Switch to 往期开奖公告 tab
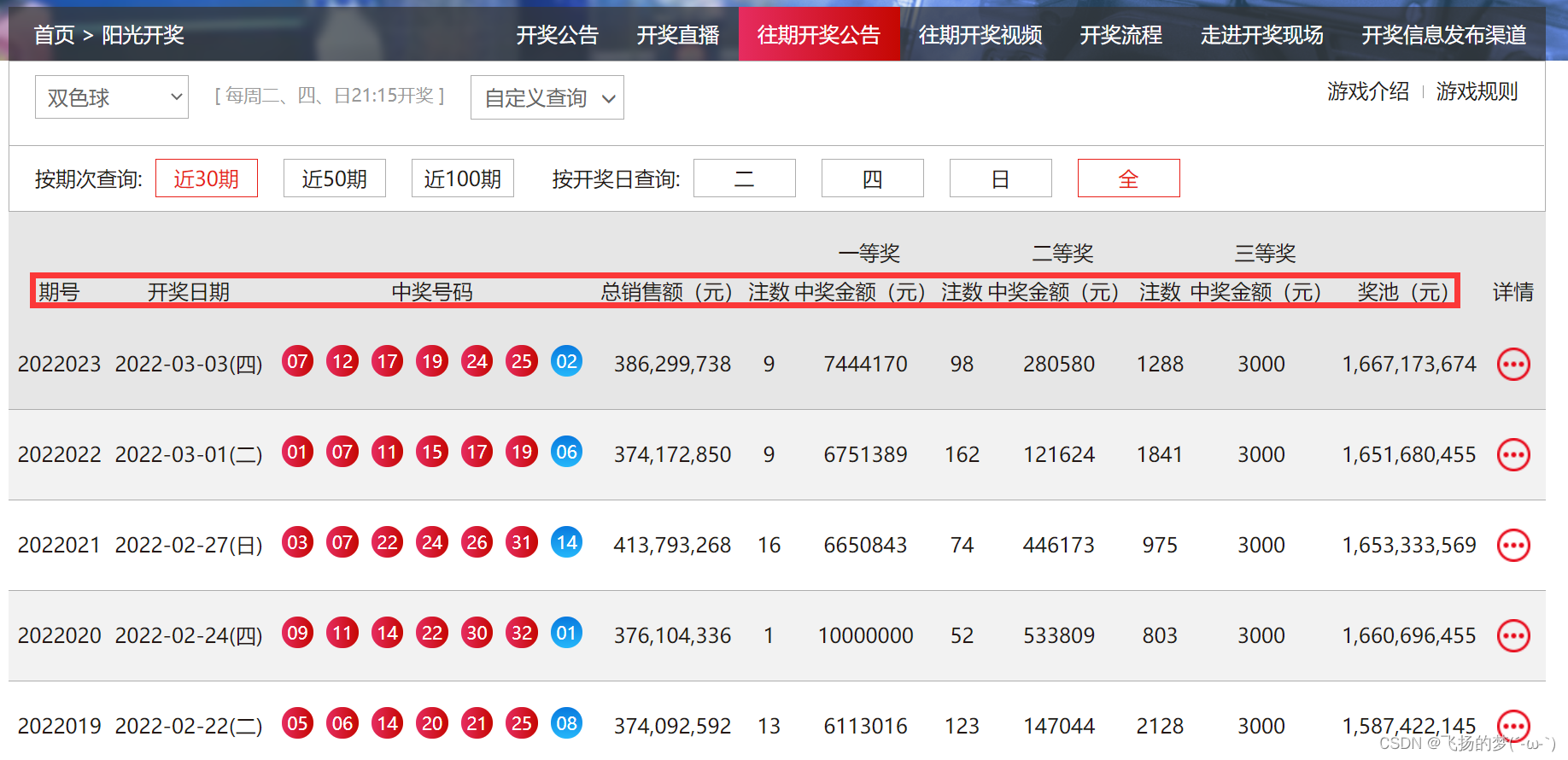This screenshot has height=760, width=1568. coord(819,34)
